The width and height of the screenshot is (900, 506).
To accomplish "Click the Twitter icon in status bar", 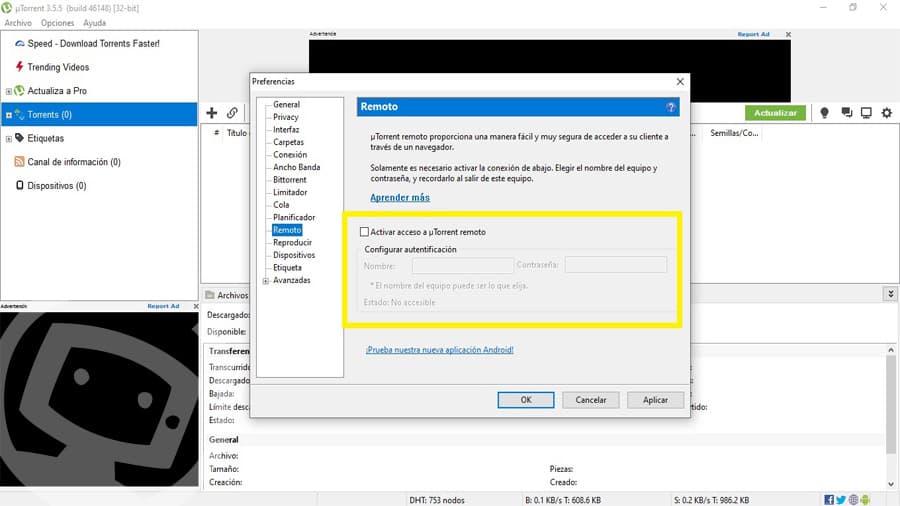I will 841,500.
